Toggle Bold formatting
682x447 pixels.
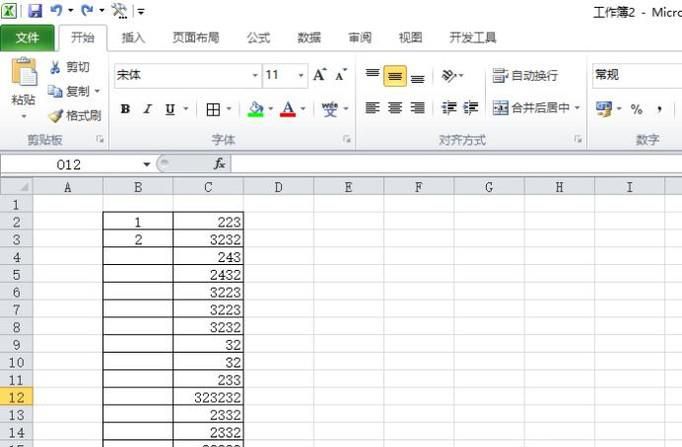(x=125, y=109)
